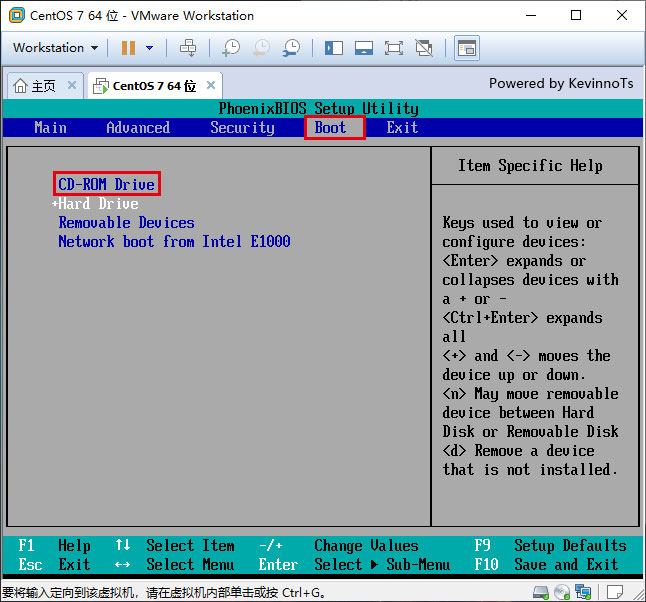646x602 pixels.
Task: Click 'F10 Save and Exit' legend text
Action: [x=546, y=564]
